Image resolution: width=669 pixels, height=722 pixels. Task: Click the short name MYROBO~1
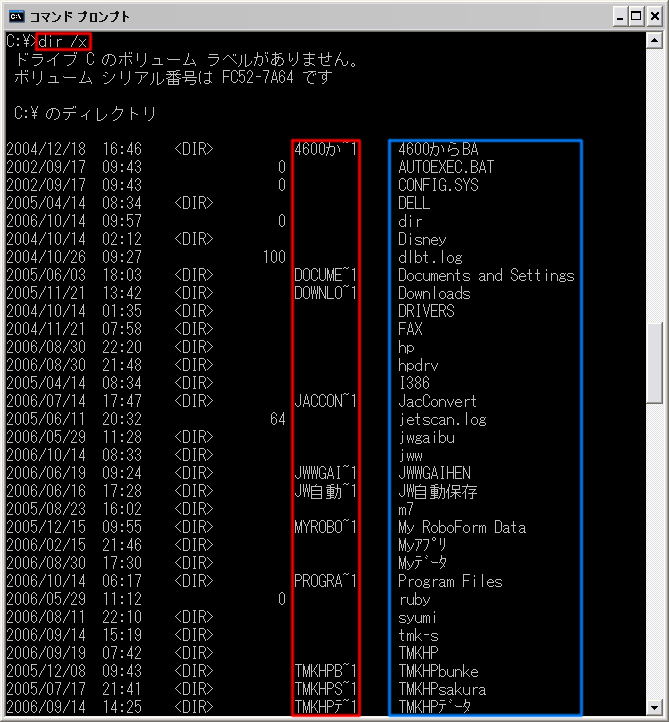326,527
